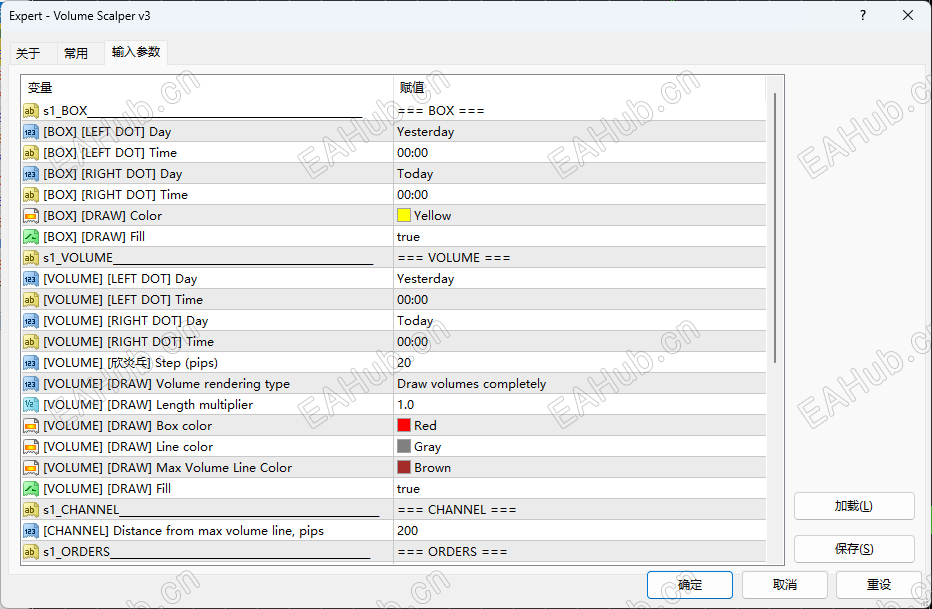Click the Yellow color swatch for [BOX] Color
This screenshot has height=609, width=932.
click(x=404, y=215)
